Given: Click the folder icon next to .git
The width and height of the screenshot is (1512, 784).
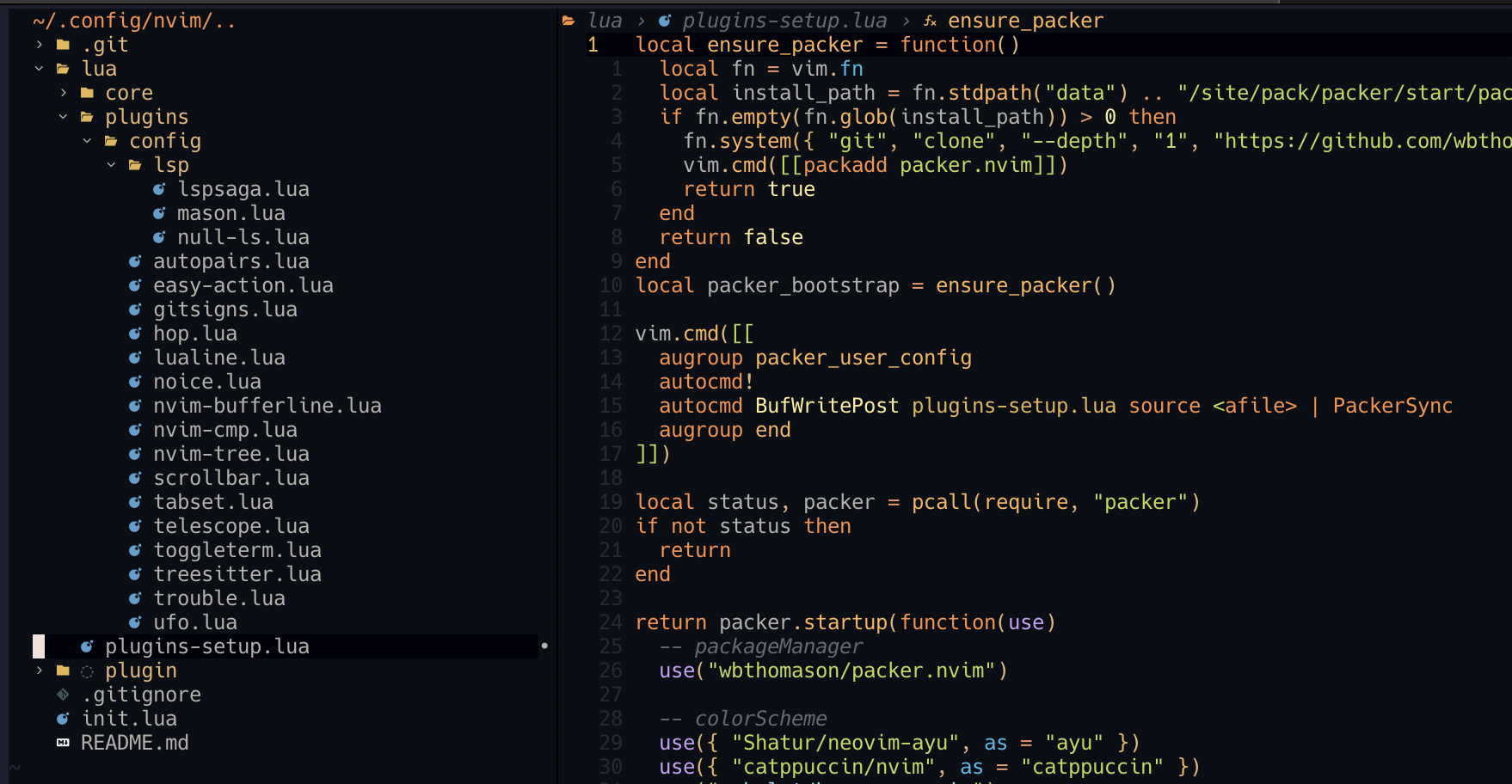Looking at the screenshot, I should click(x=63, y=45).
